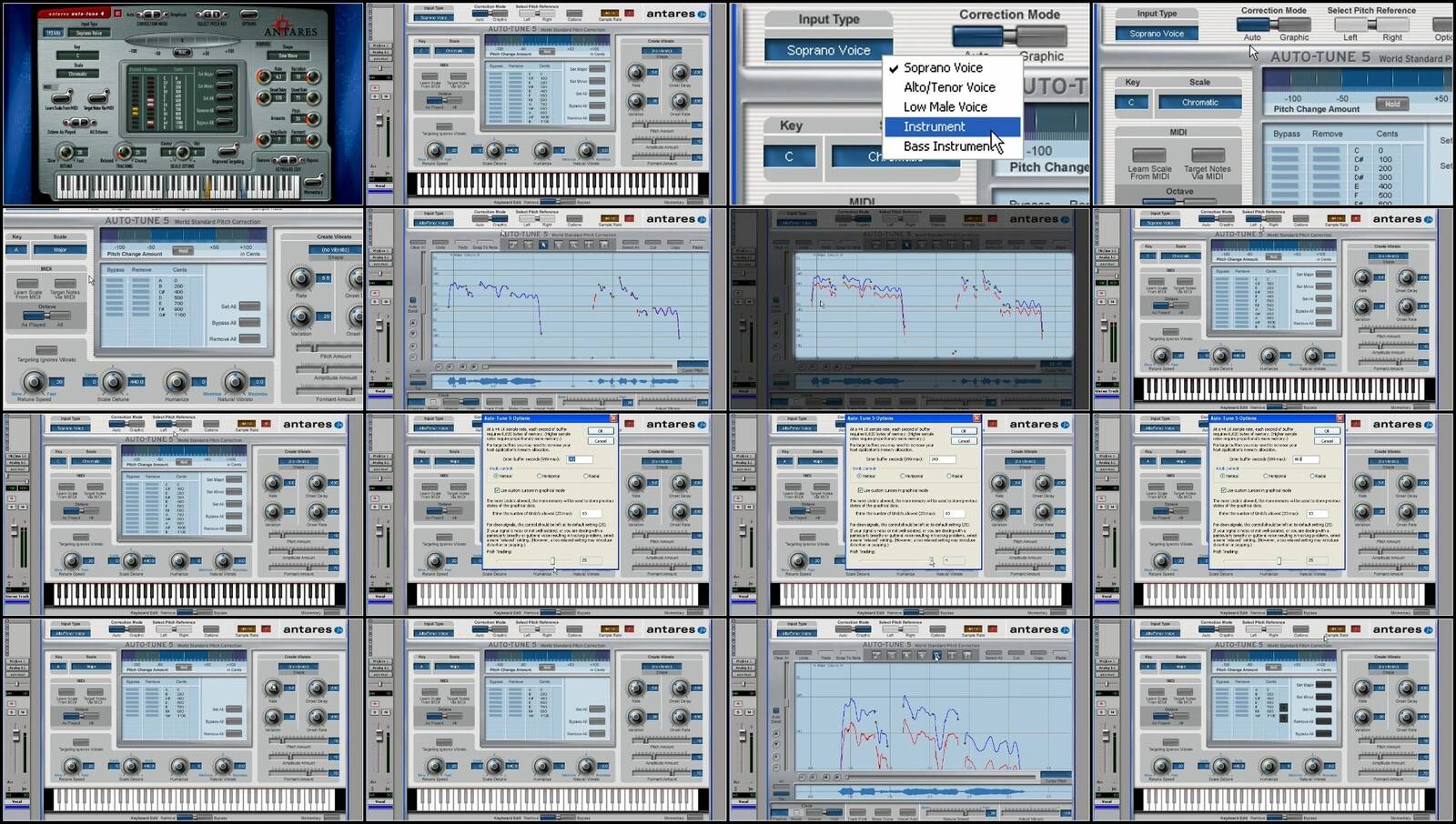Image resolution: width=1456 pixels, height=824 pixels.
Task: Open Chromatic scale field in Auto-Tune 4 window
Action: pyautogui.click(x=77, y=74)
